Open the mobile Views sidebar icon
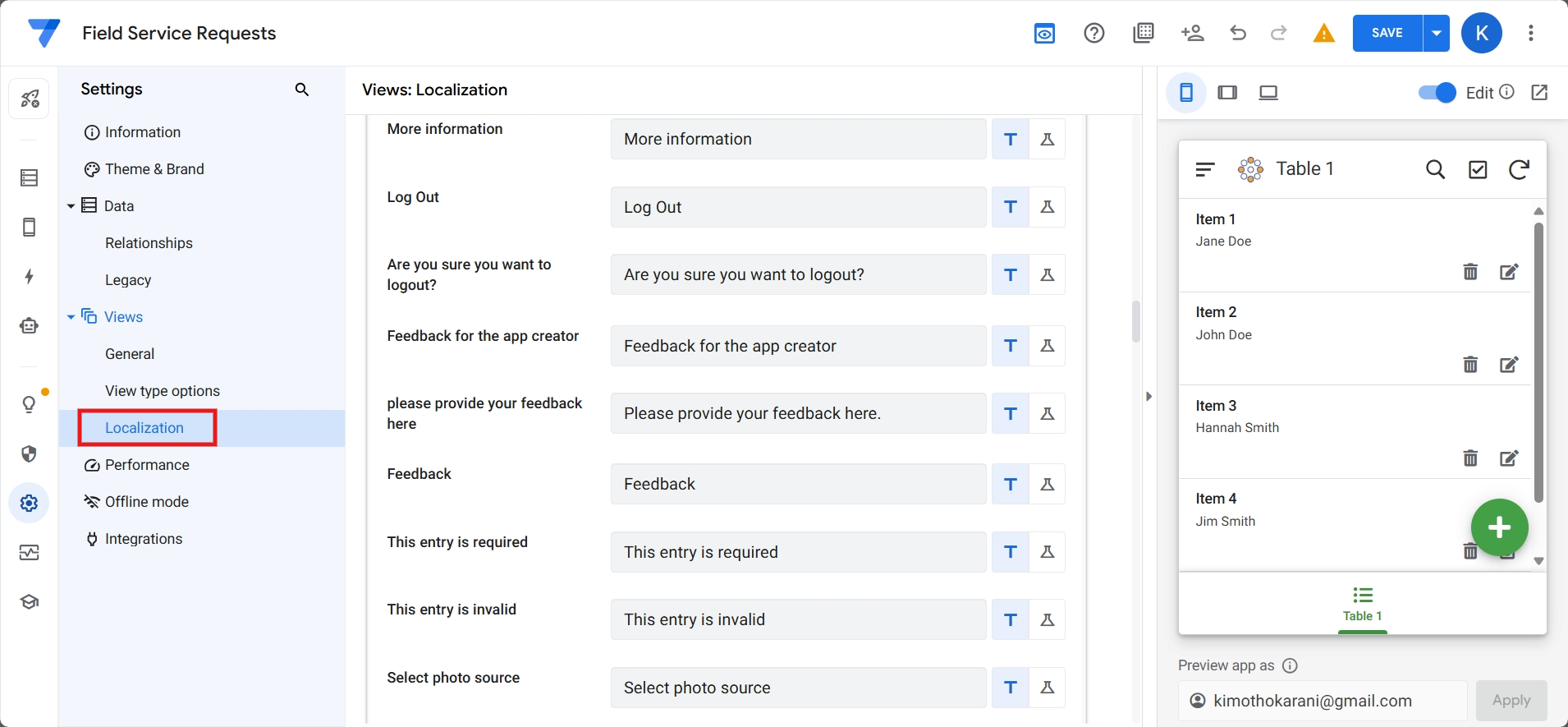The width and height of the screenshot is (1568, 727). pyautogui.click(x=30, y=228)
